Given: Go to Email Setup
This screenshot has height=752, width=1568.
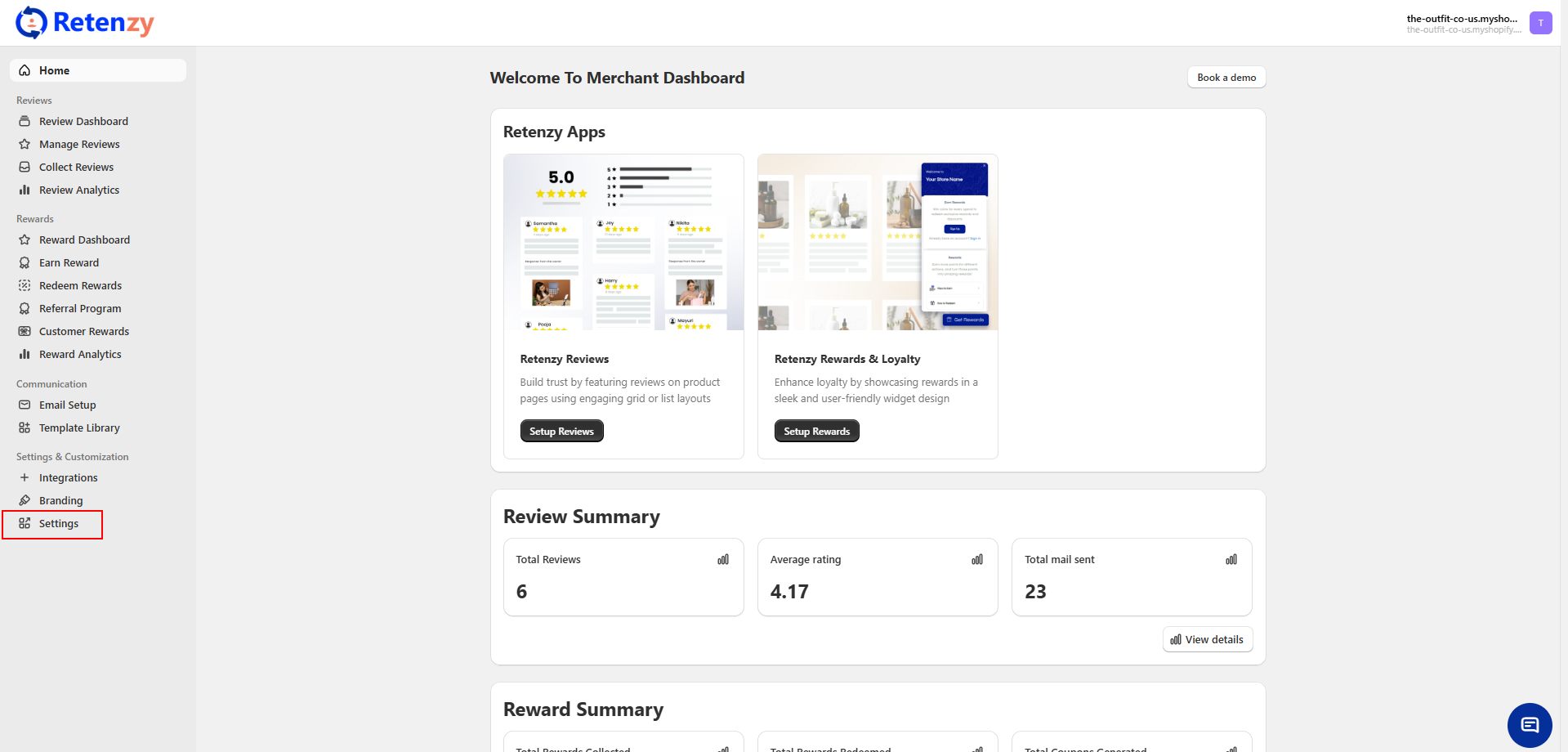Looking at the screenshot, I should click(x=98, y=405).
